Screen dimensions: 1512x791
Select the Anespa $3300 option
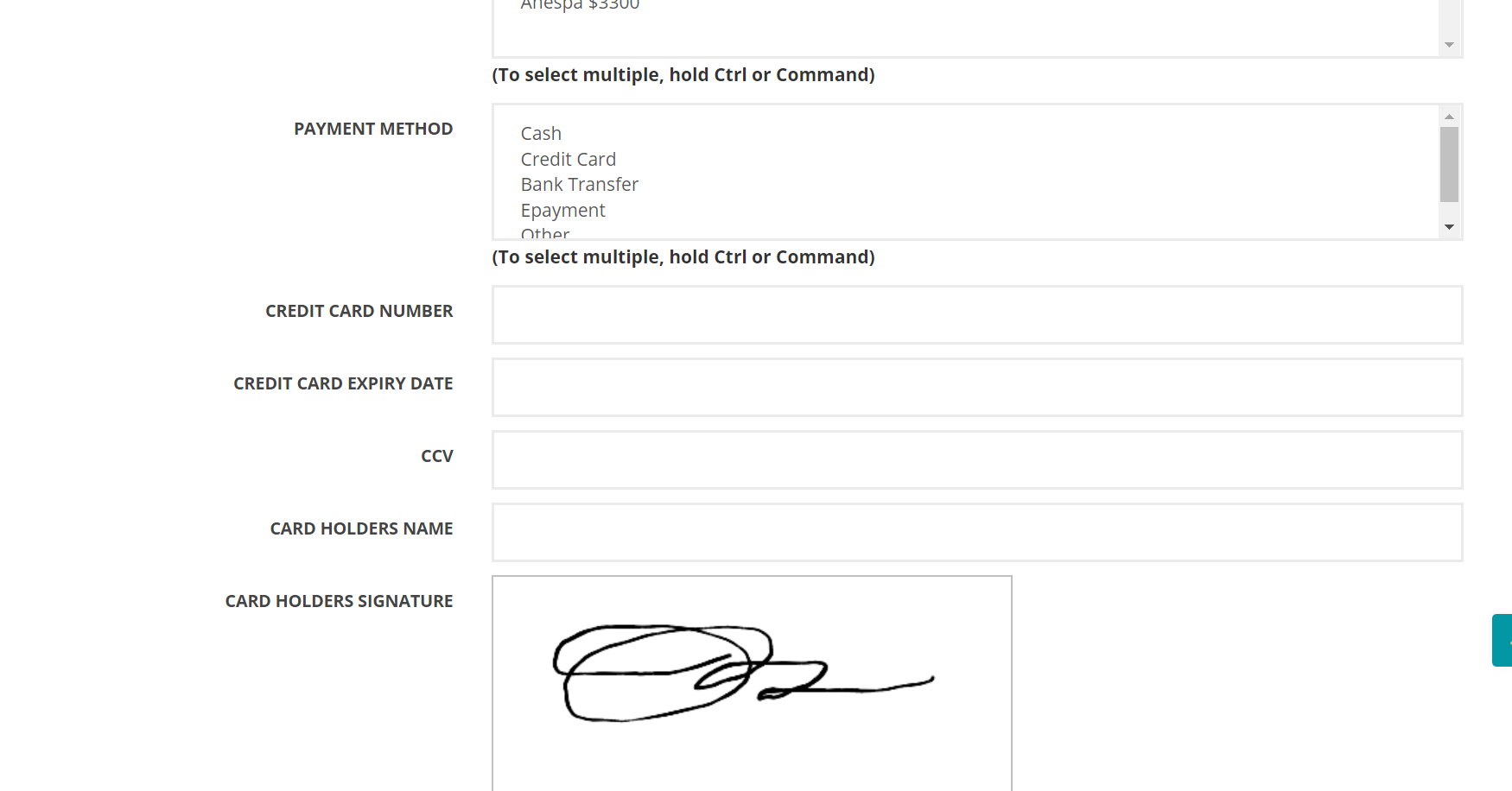pos(580,5)
